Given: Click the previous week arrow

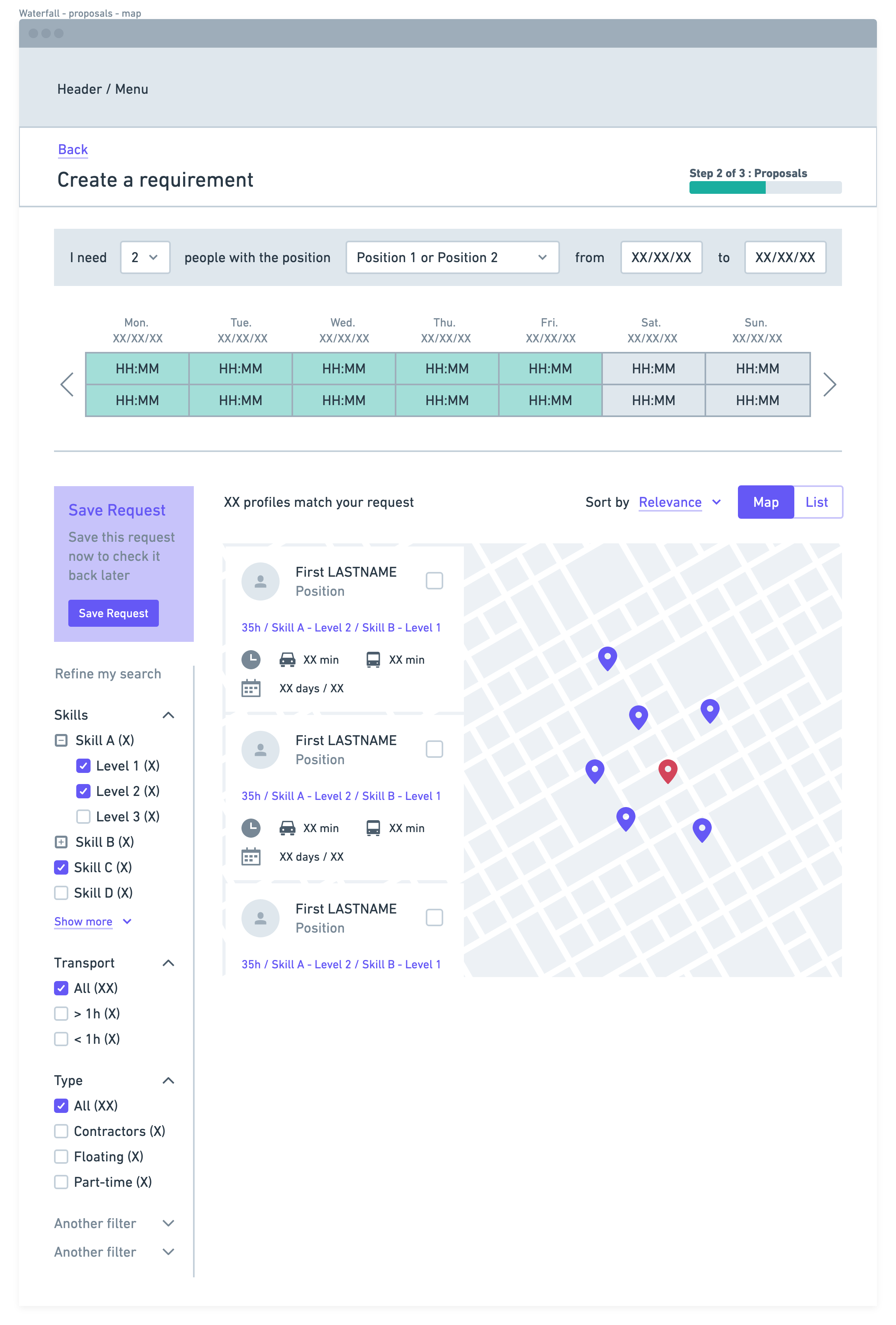Looking at the screenshot, I should [67, 384].
